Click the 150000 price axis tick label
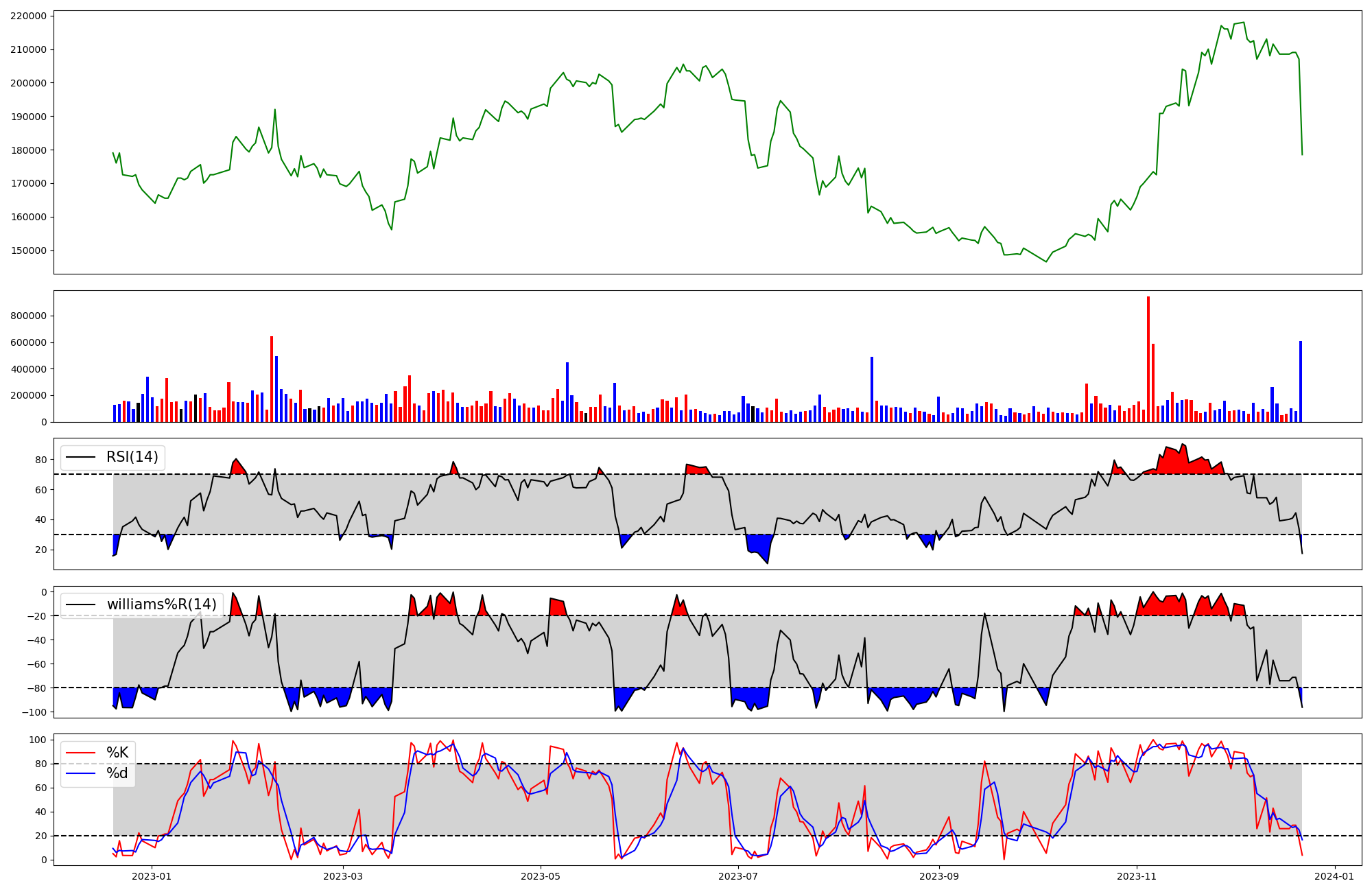 point(29,250)
